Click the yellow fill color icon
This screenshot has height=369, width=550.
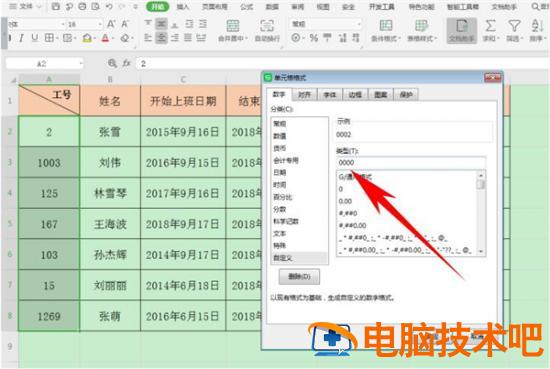[87, 38]
